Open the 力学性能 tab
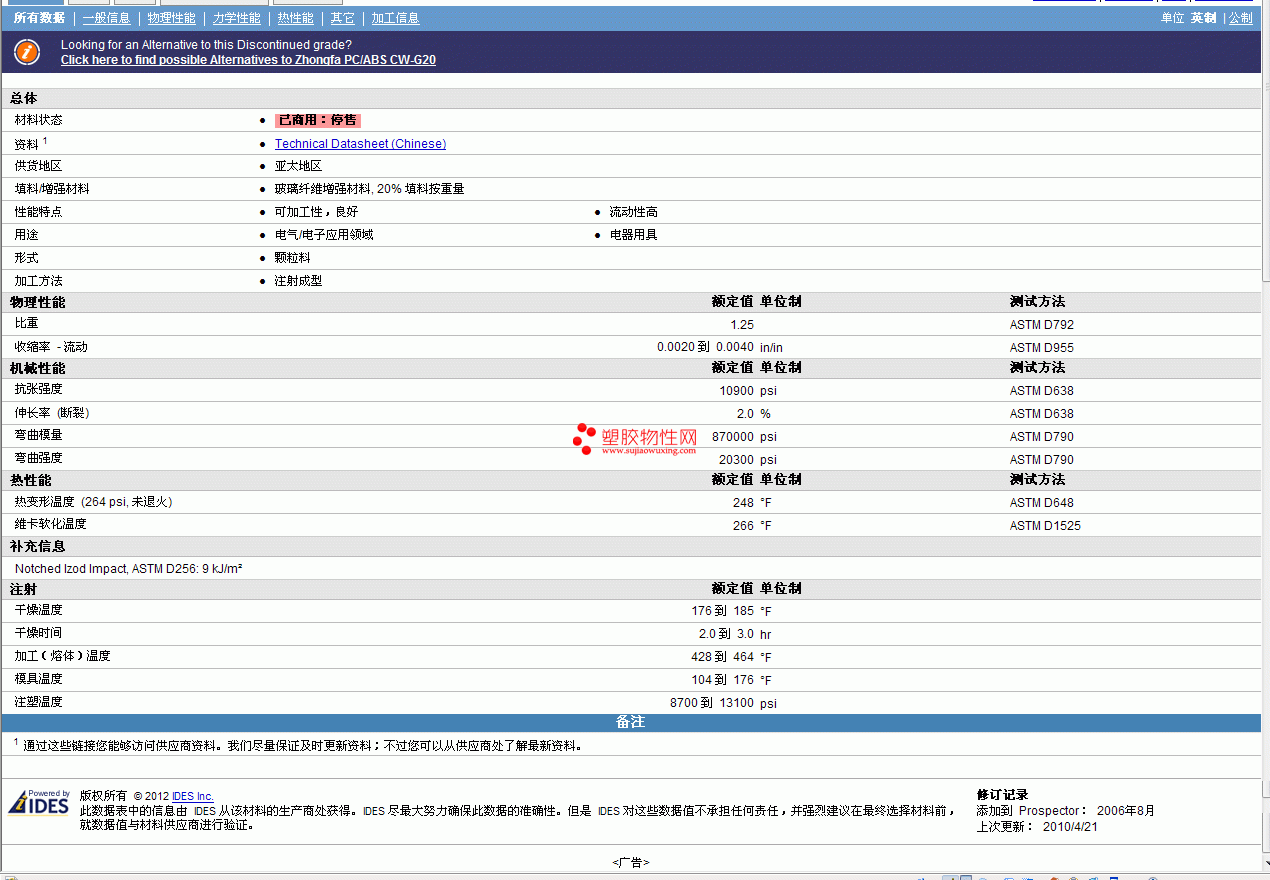 [x=236, y=18]
